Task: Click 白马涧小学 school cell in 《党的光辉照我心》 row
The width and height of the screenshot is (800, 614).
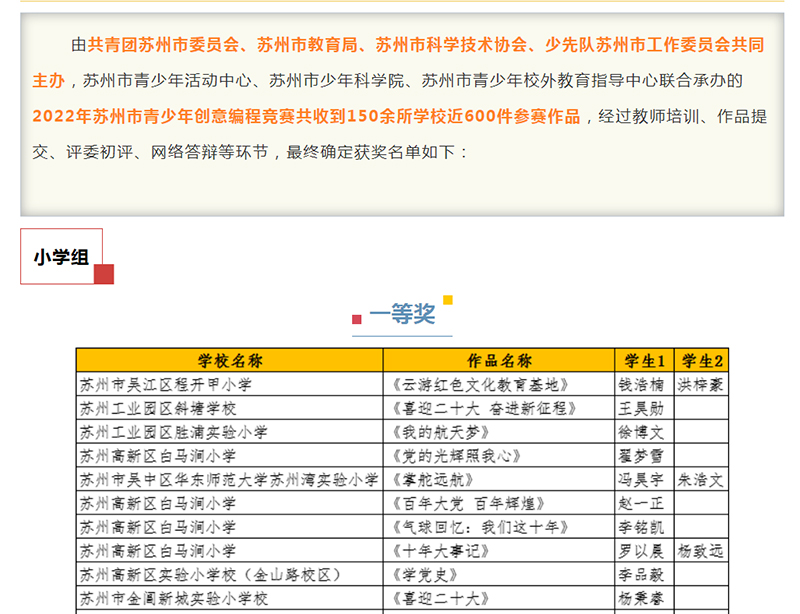Action: 158,456
